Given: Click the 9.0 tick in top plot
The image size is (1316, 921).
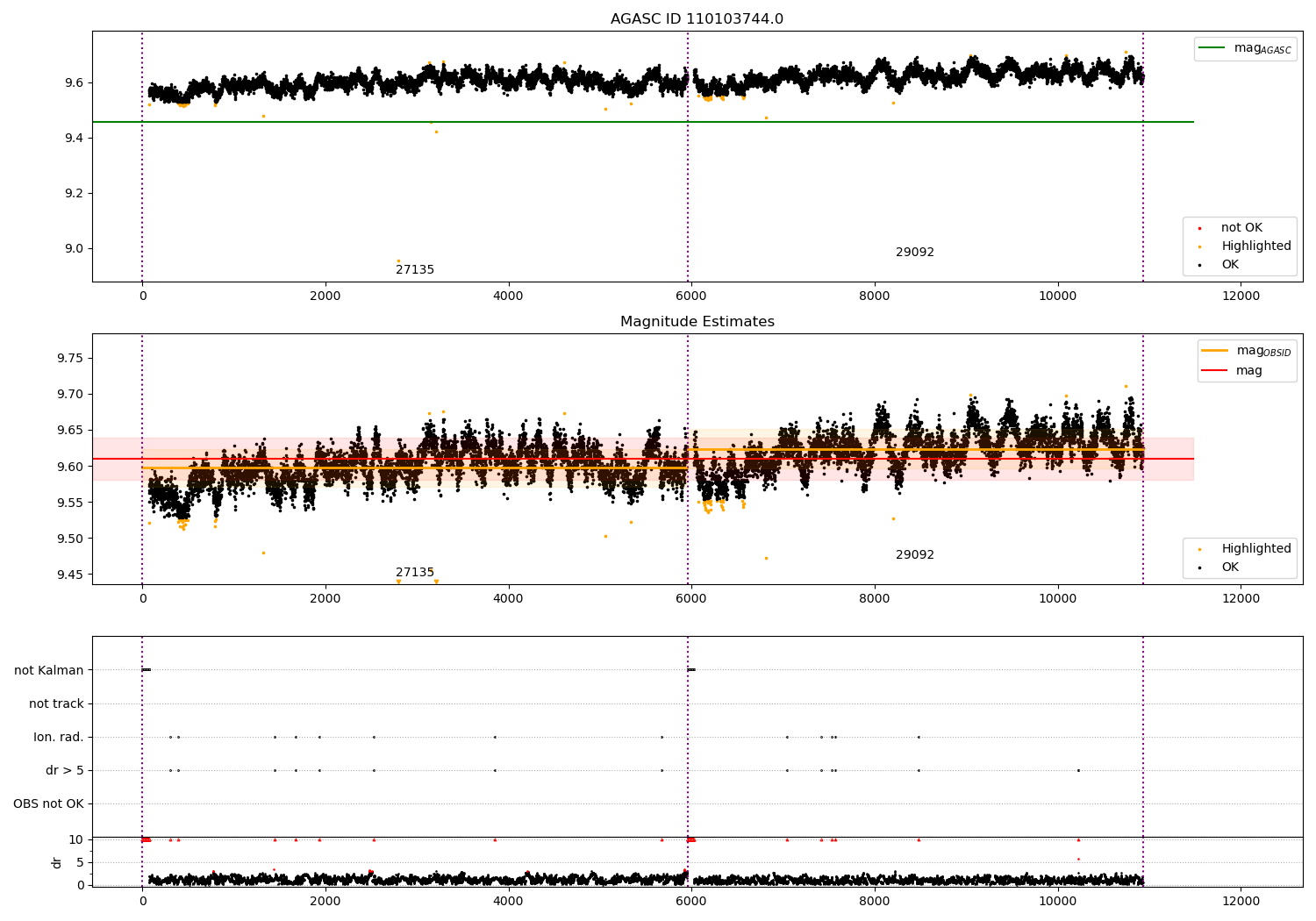Looking at the screenshot, I should (x=74, y=249).
